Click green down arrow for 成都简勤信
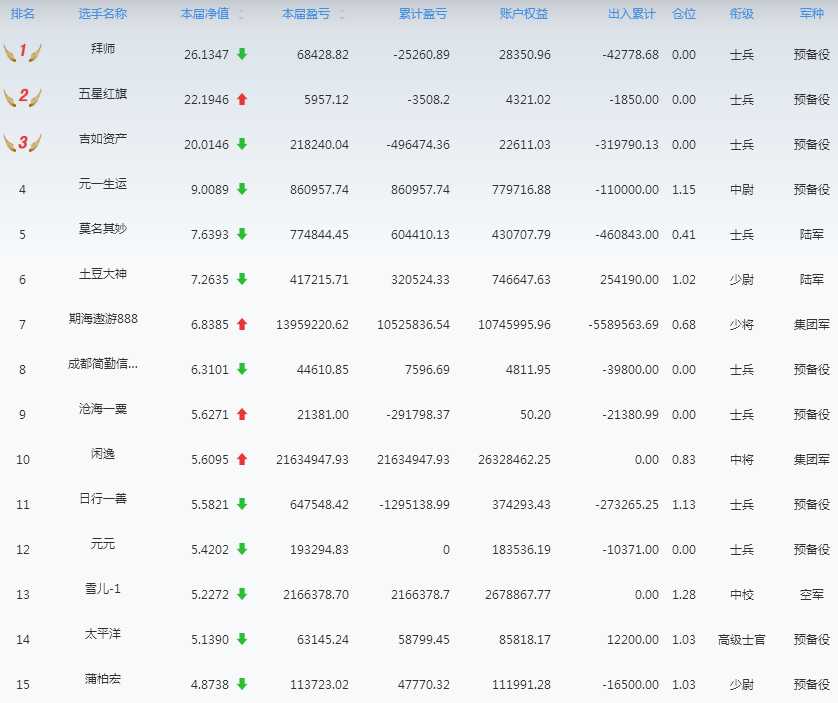Screen dimensions: 838x703 tap(242, 369)
